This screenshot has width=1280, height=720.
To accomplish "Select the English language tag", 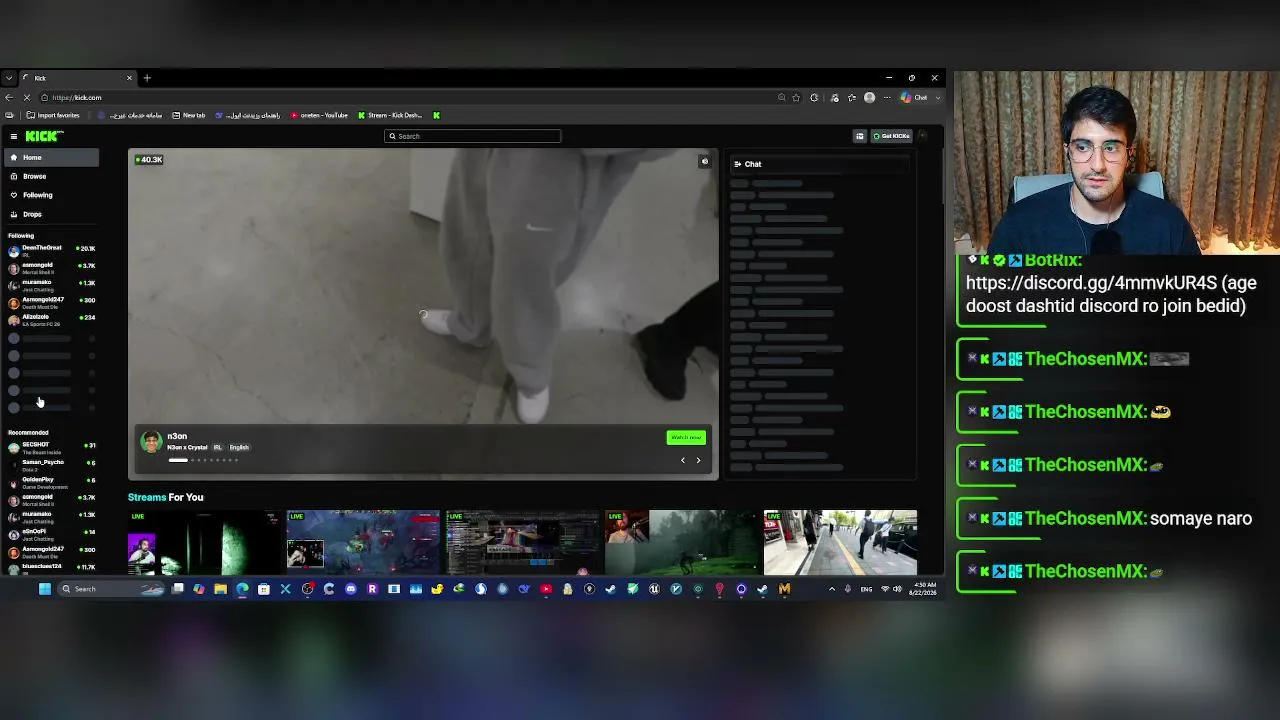I will pyautogui.click(x=239, y=447).
